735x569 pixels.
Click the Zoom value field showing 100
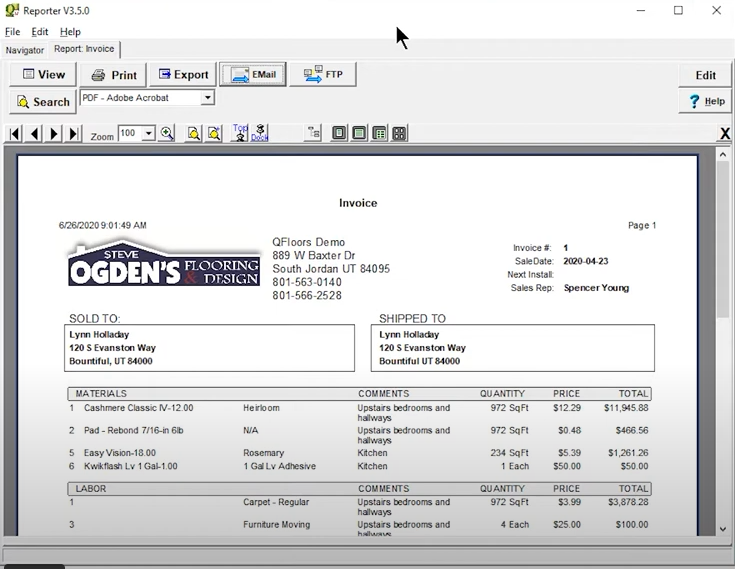coord(130,134)
